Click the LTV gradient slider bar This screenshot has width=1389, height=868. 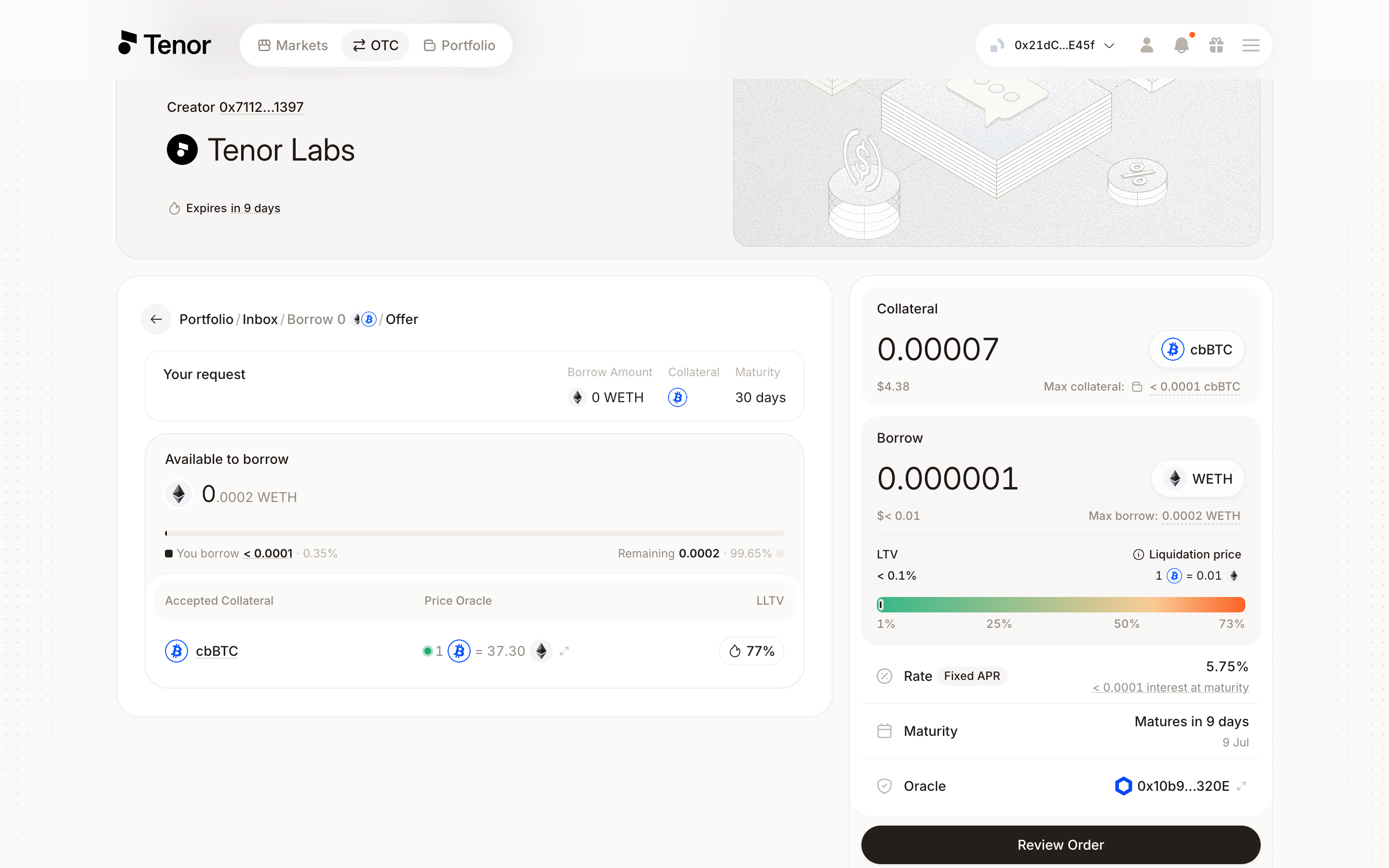(x=1061, y=605)
